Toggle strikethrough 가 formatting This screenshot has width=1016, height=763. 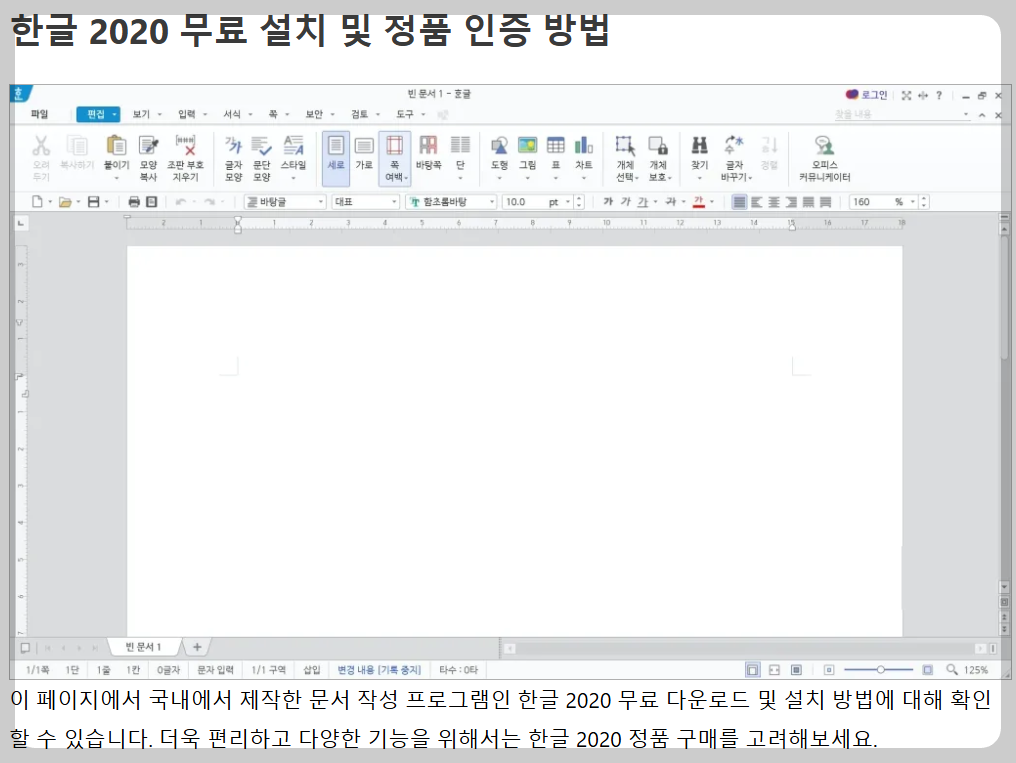pos(671,202)
